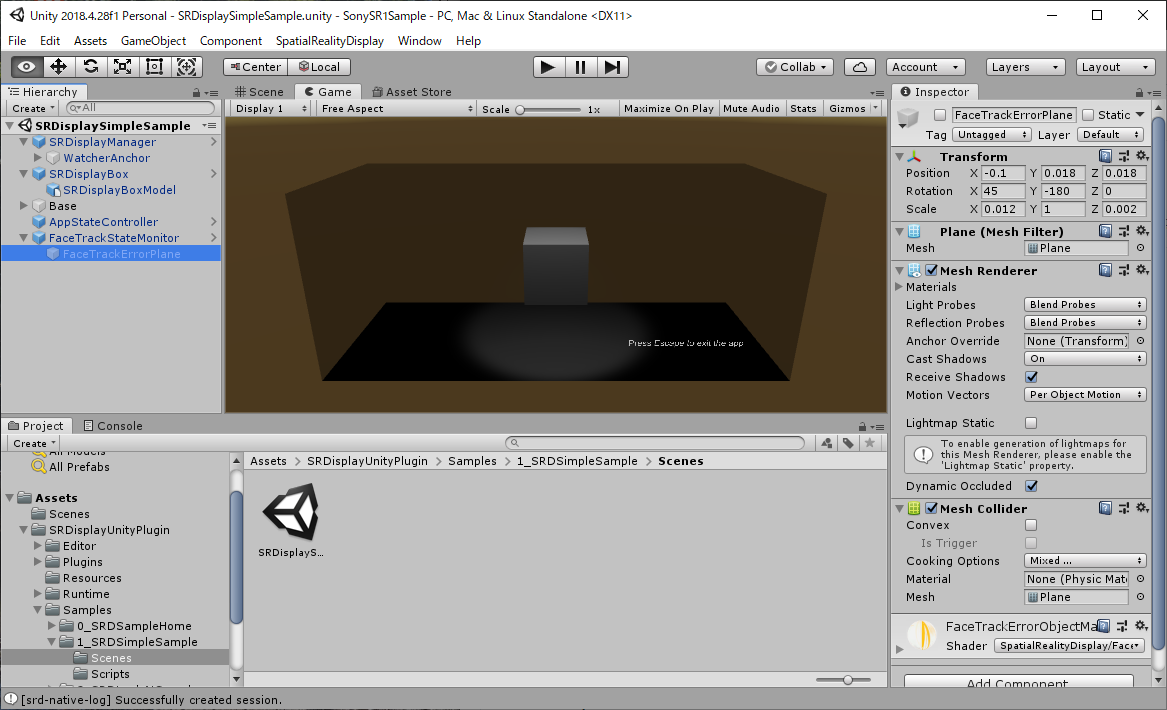Click the Stats button
The width and height of the screenshot is (1167, 710).
[803, 109]
